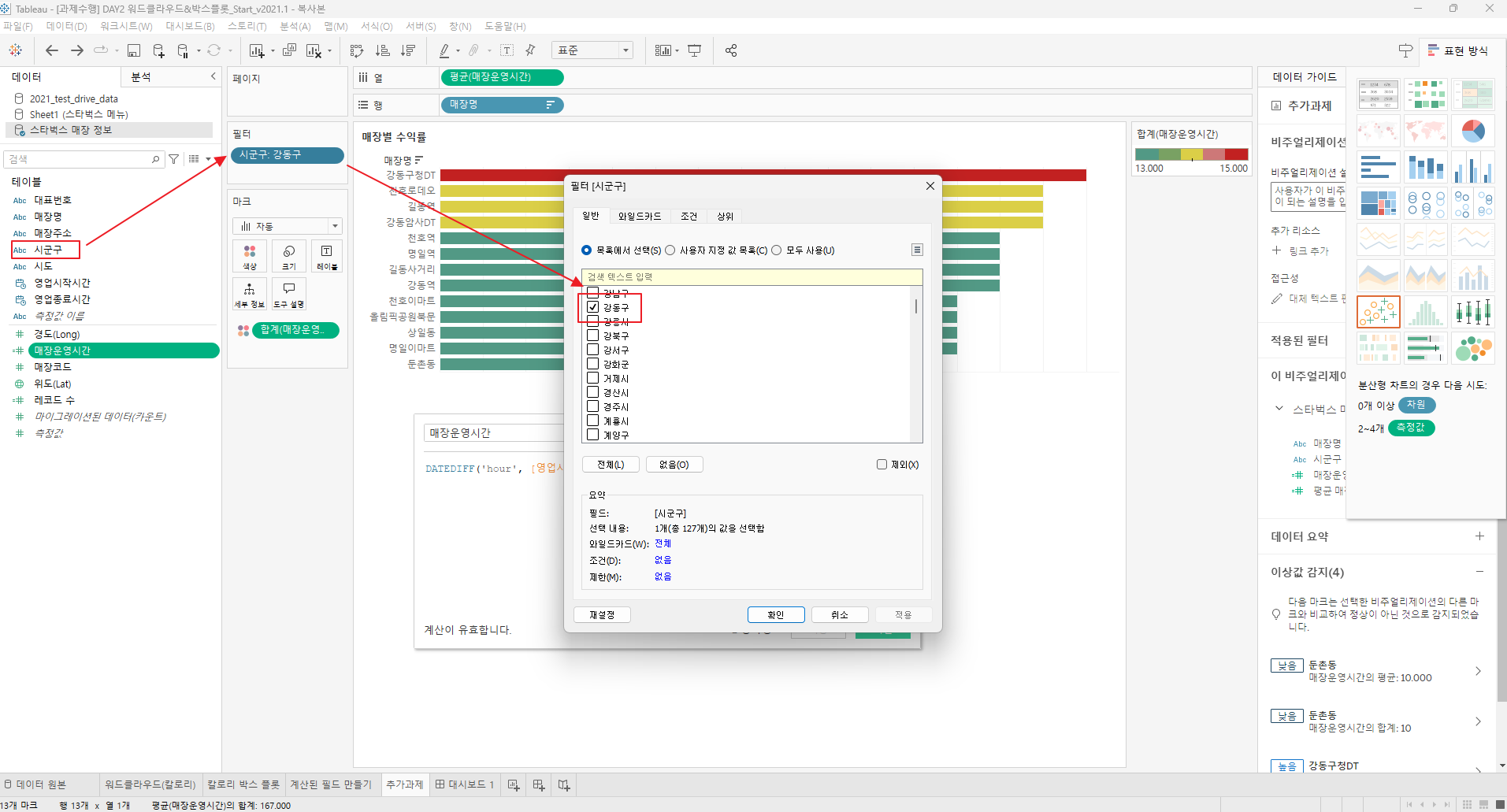Select 모두 사용(U) radio button
Image resolution: width=1507 pixels, height=812 pixels.
coord(777,250)
